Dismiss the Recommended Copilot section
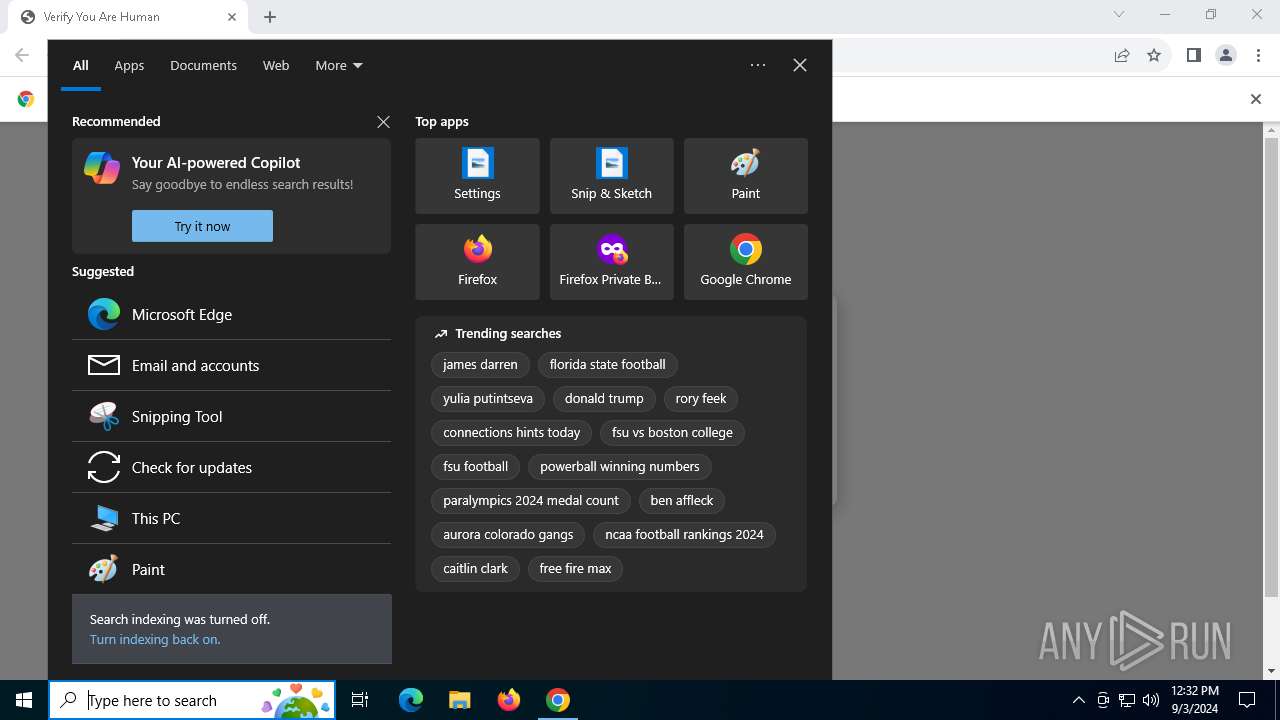Viewport: 1280px width, 720px height. point(383,121)
